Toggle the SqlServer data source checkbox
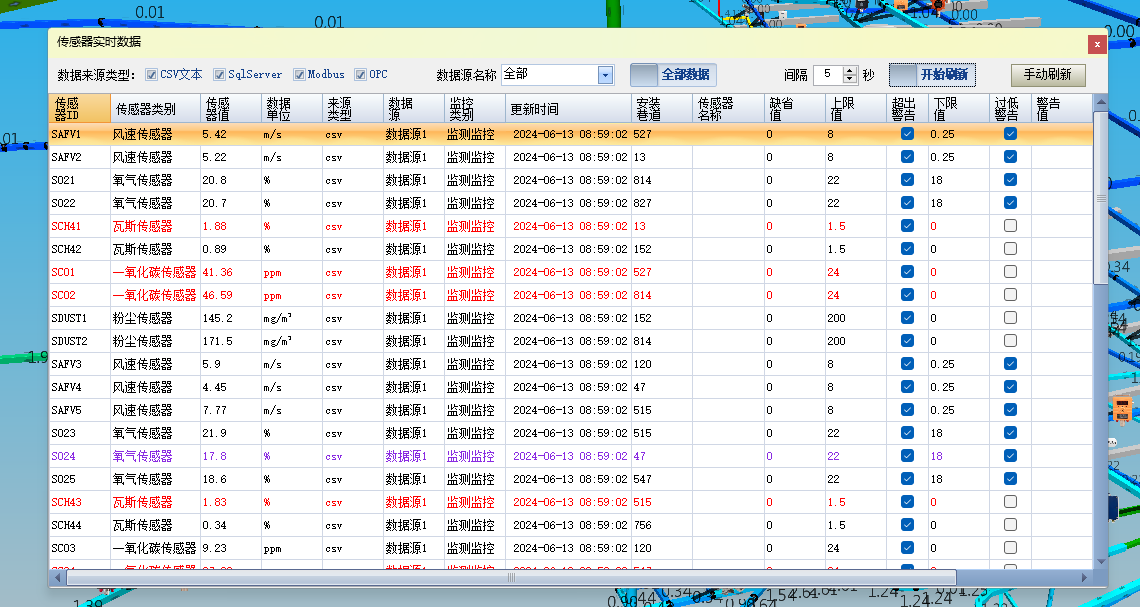The height and width of the screenshot is (607, 1140). click(219, 74)
